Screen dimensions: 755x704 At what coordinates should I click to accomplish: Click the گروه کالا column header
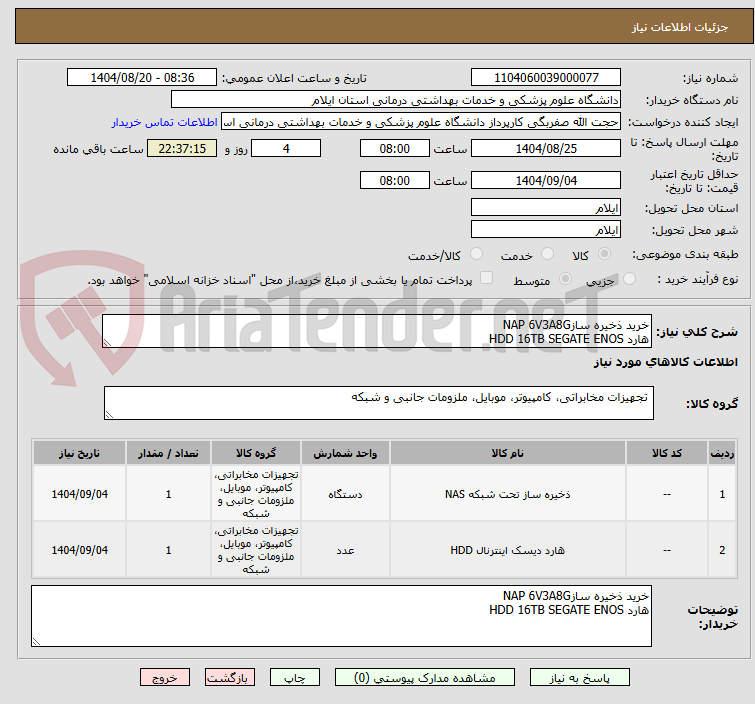[256, 453]
